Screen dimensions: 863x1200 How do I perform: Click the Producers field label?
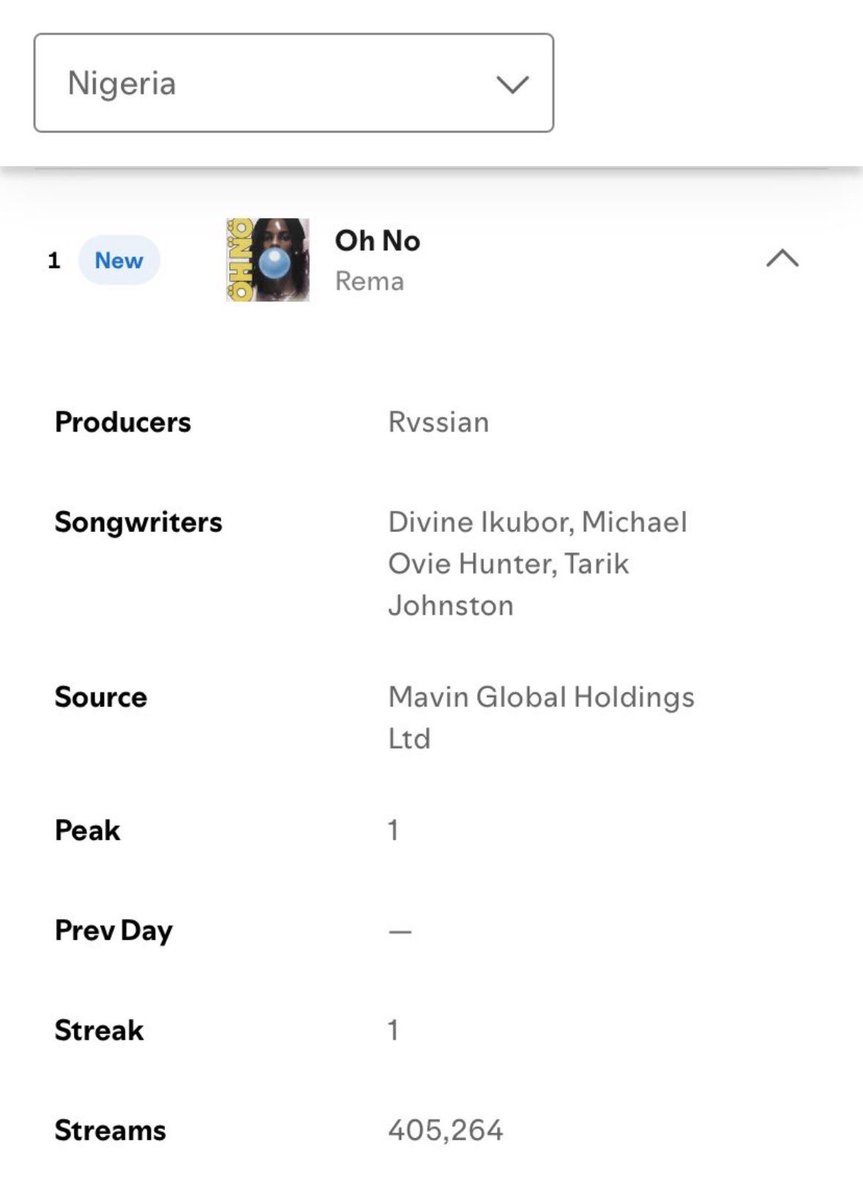tap(122, 422)
